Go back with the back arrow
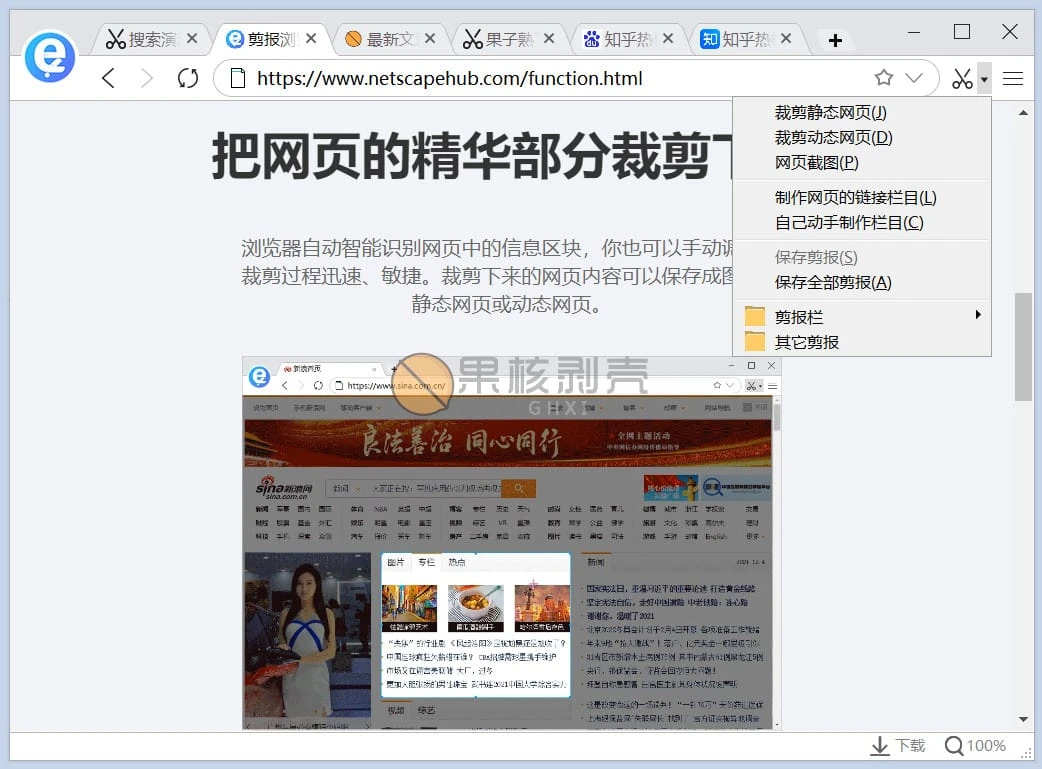Image resolution: width=1042 pixels, height=769 pixels. pyautogui.click(x=108, y=78)
